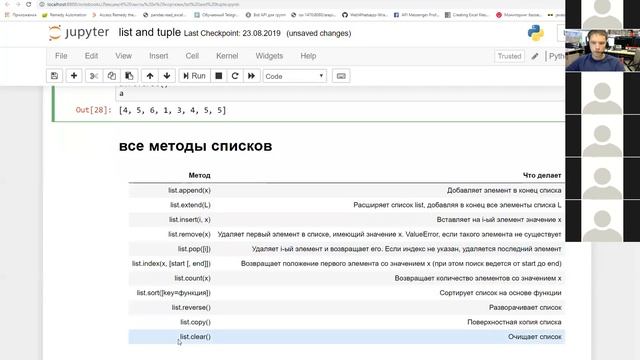The width and height of the screenshot is (640, 360).
Task: Click the list.reverse() table cell
Action: point(191,308)
